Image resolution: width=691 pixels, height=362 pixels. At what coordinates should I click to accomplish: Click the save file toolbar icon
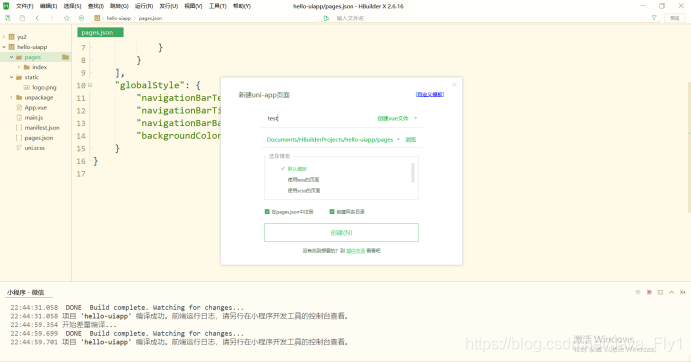tap(22, 18)
